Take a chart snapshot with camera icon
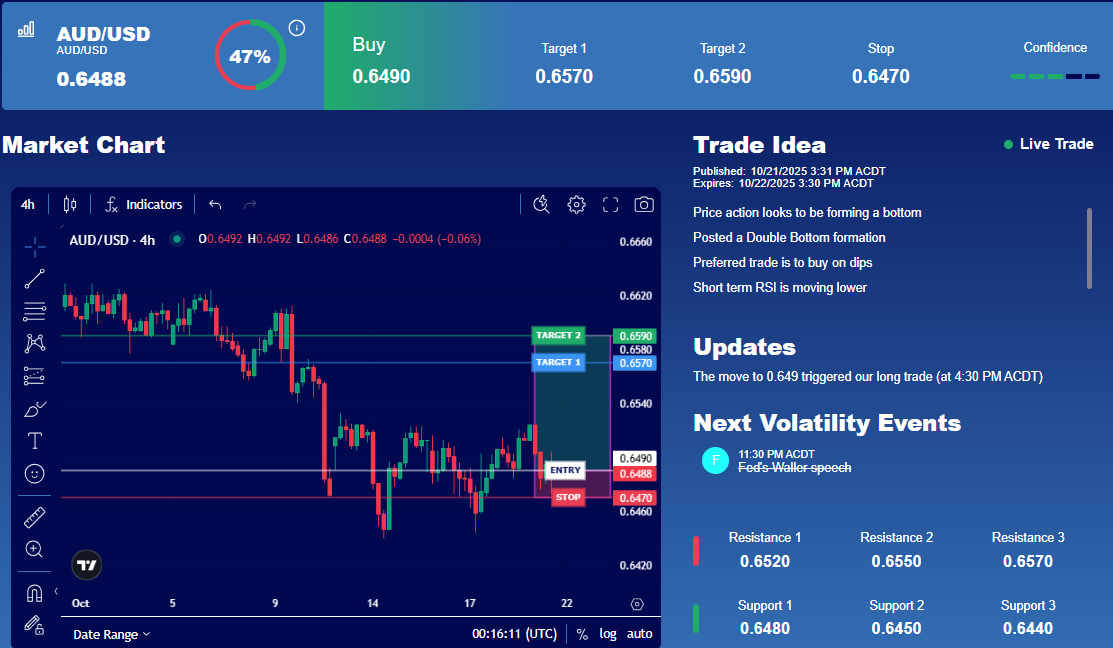 (644, 205)
